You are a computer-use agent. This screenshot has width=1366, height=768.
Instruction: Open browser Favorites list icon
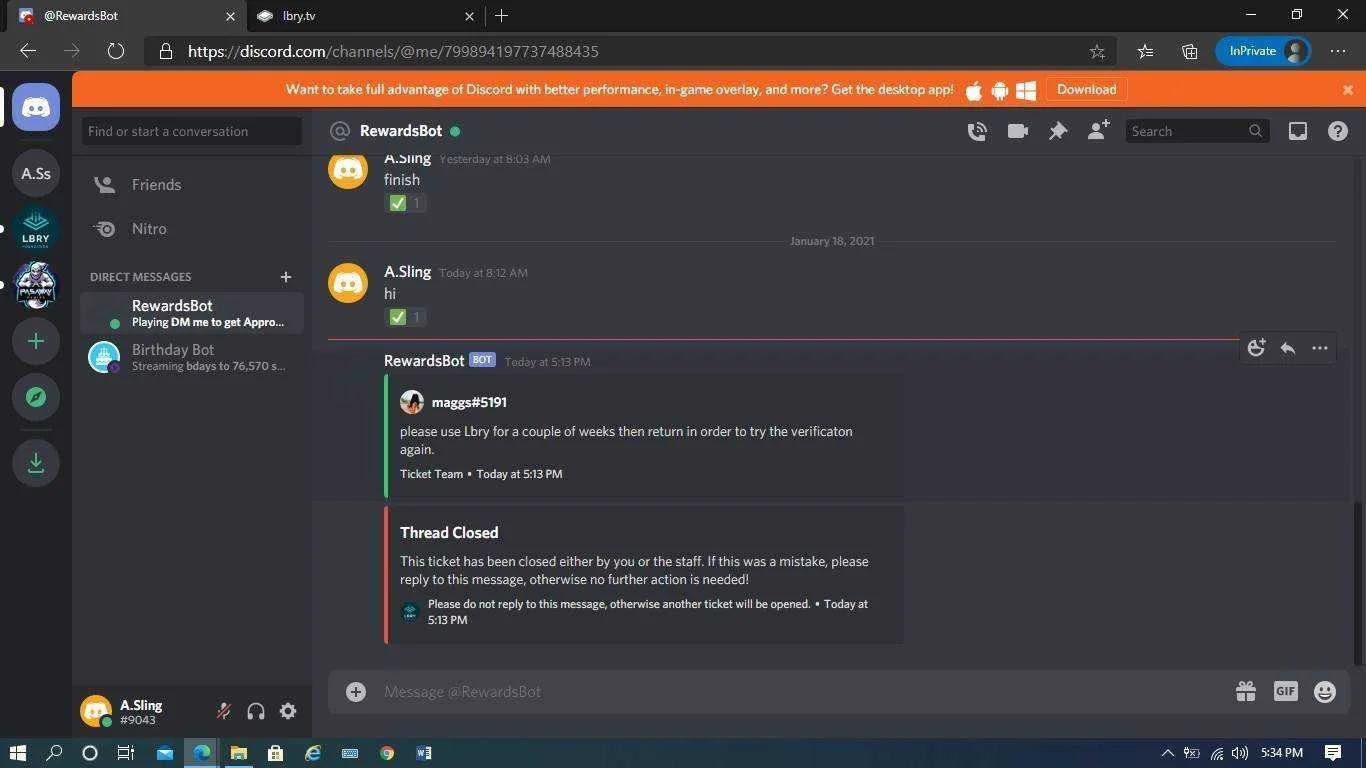(1146, 51)
